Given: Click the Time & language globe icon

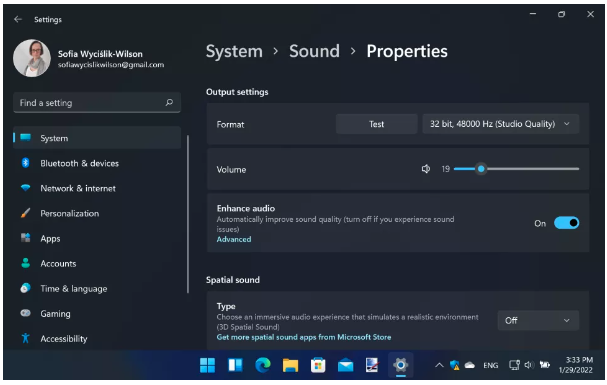Looking at the screenshot, I should (26, 288).
